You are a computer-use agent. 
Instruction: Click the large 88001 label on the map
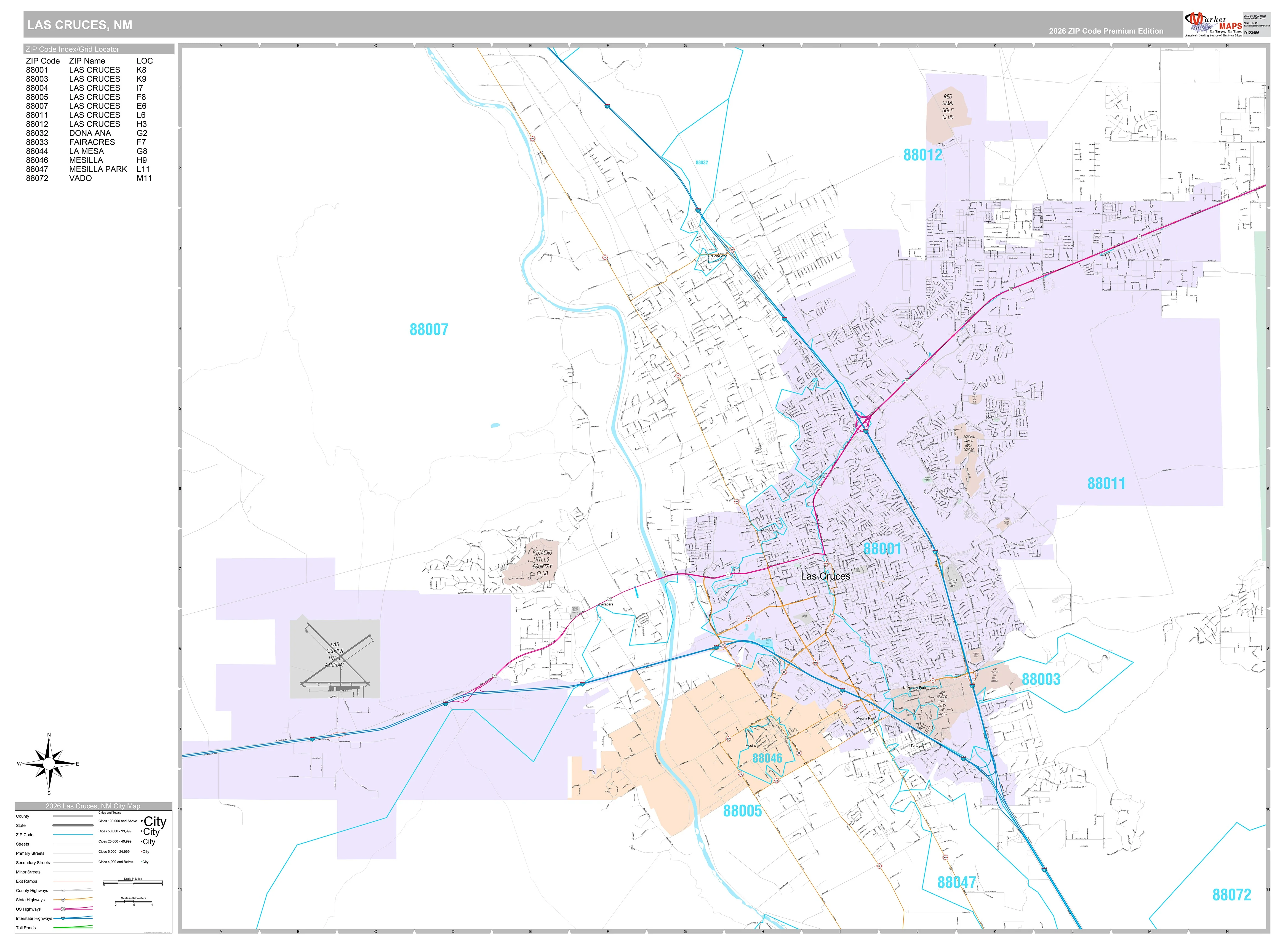(x=882, y=549)
